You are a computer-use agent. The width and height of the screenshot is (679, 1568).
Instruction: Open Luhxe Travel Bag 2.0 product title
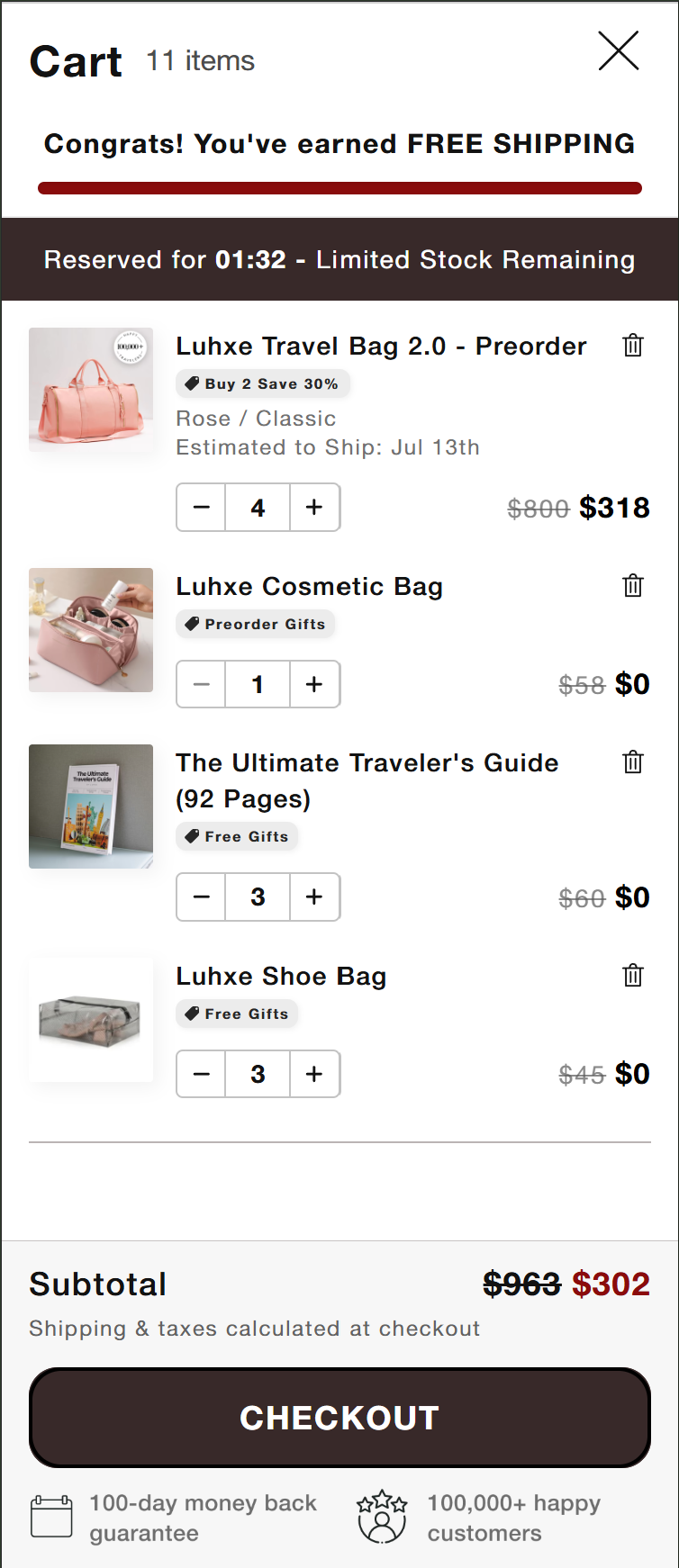[381, 347]
